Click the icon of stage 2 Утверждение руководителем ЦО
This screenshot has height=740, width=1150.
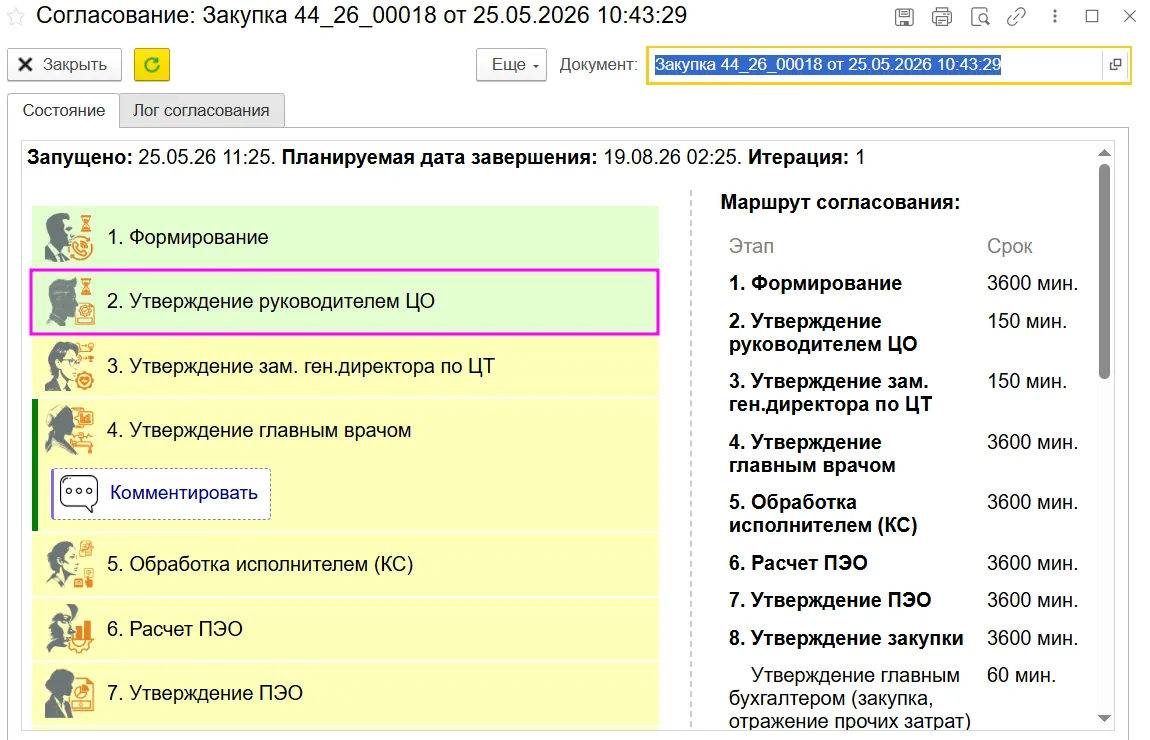[x=69, y=301]
